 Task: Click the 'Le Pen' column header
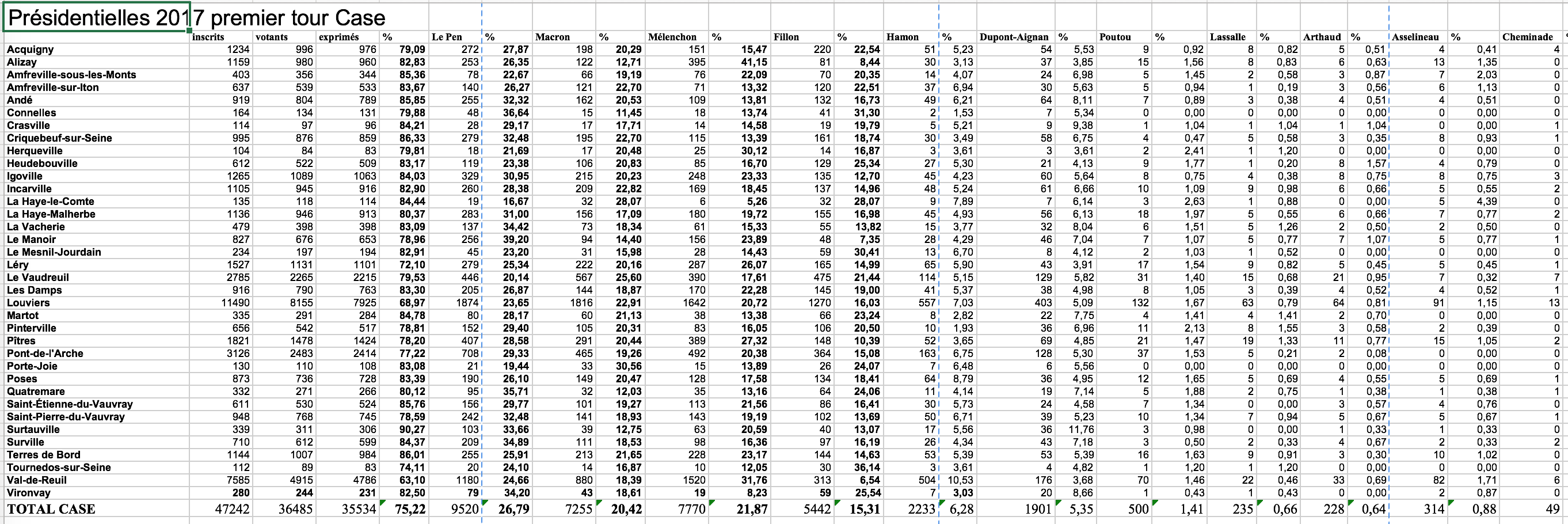(447, 37)
